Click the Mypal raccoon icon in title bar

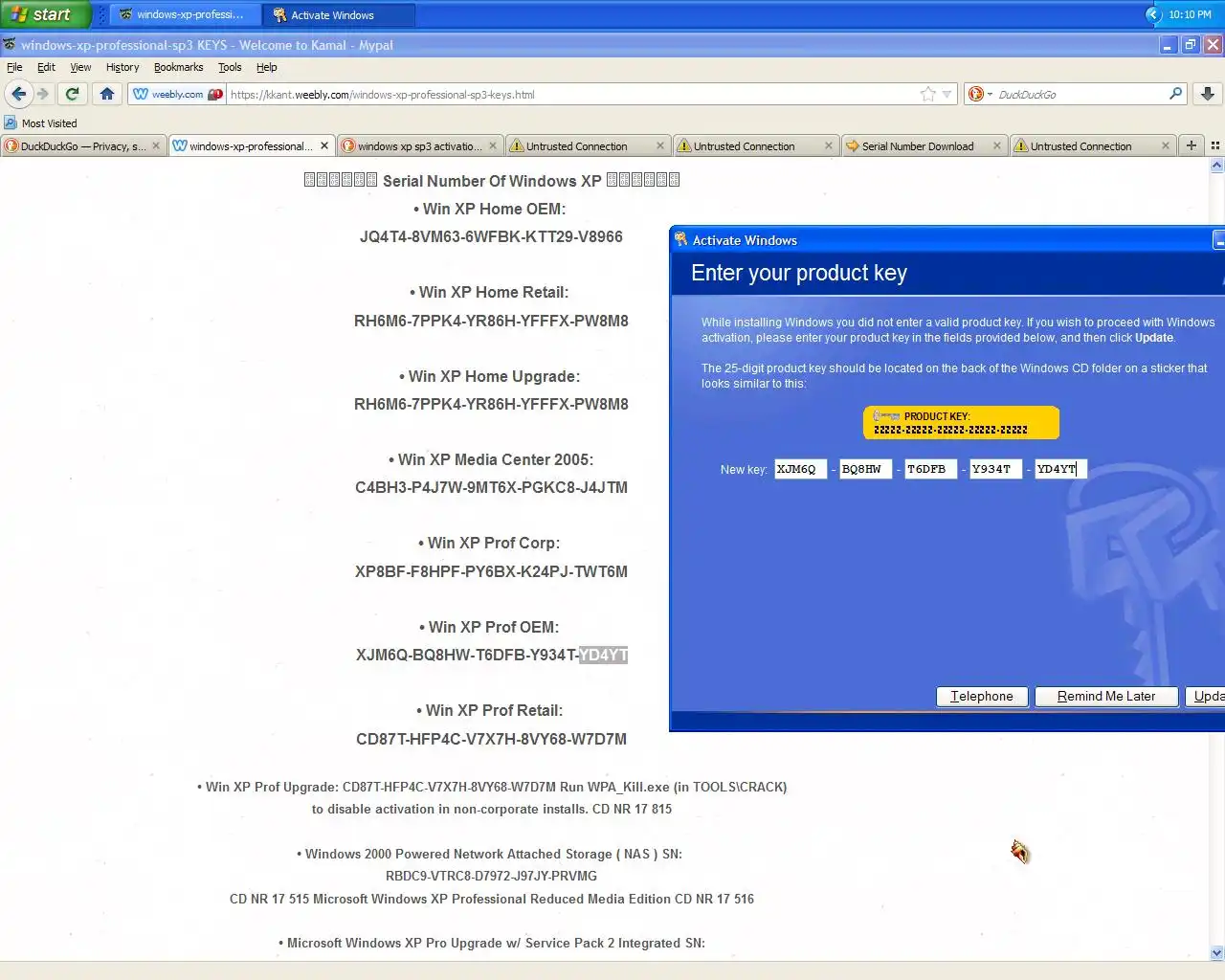[x=10, y=44]
